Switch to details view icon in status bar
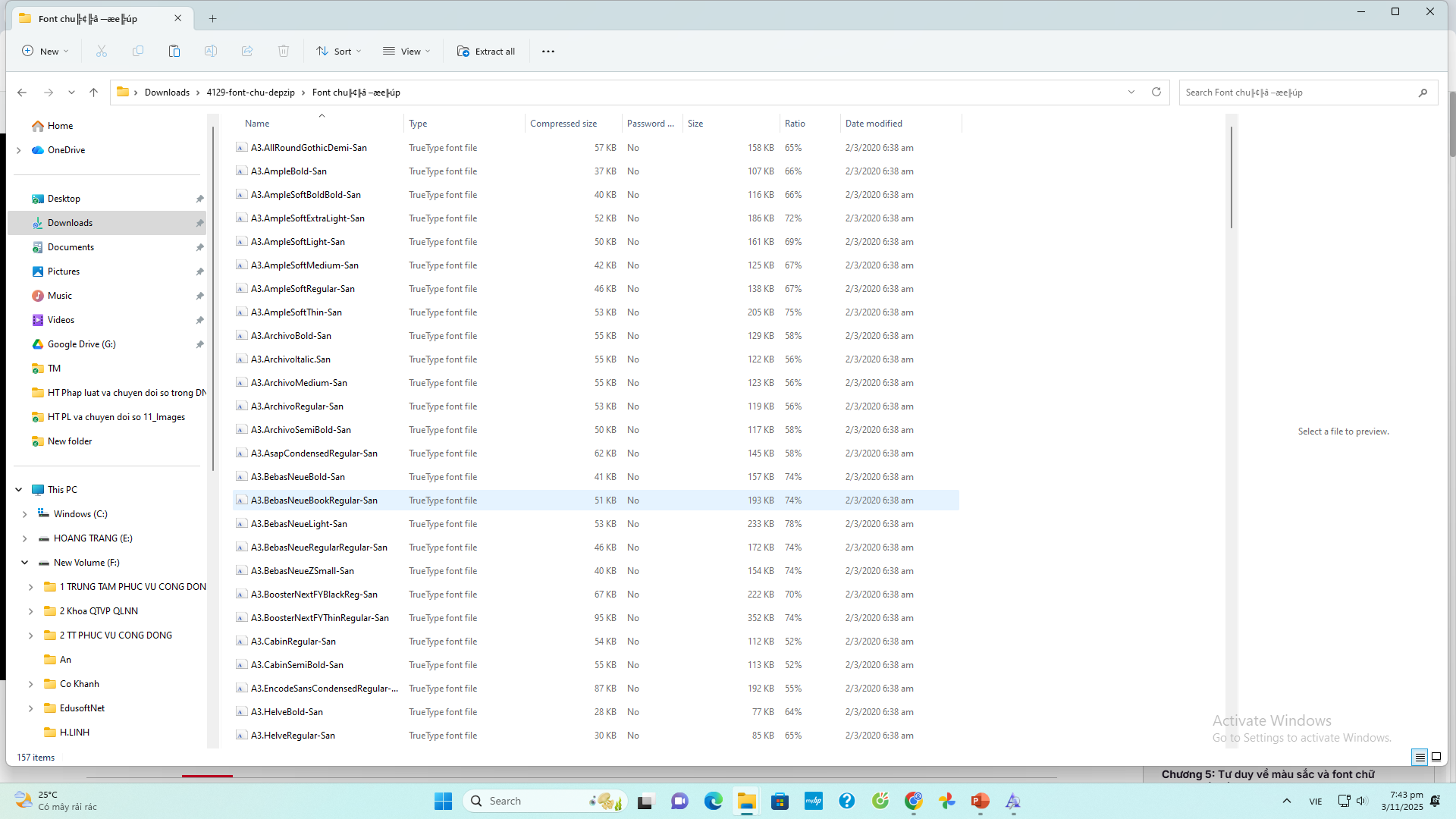The image size is (1456, 819). [x=1420, y=757]
